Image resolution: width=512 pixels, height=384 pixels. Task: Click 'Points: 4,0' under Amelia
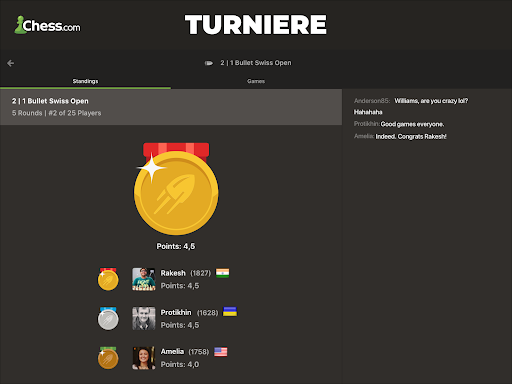point(180,364)
